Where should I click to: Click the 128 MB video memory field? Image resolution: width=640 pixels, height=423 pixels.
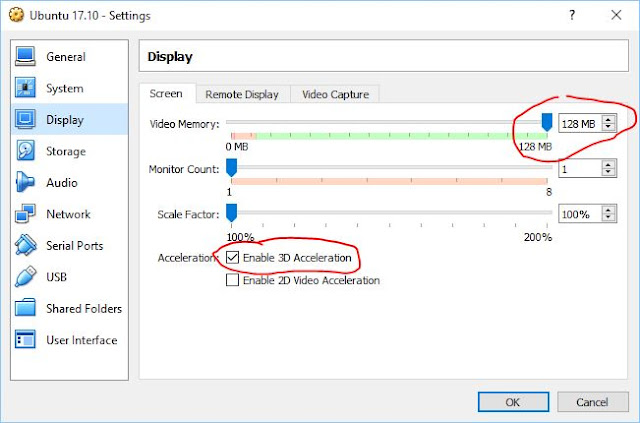[580, 123]
